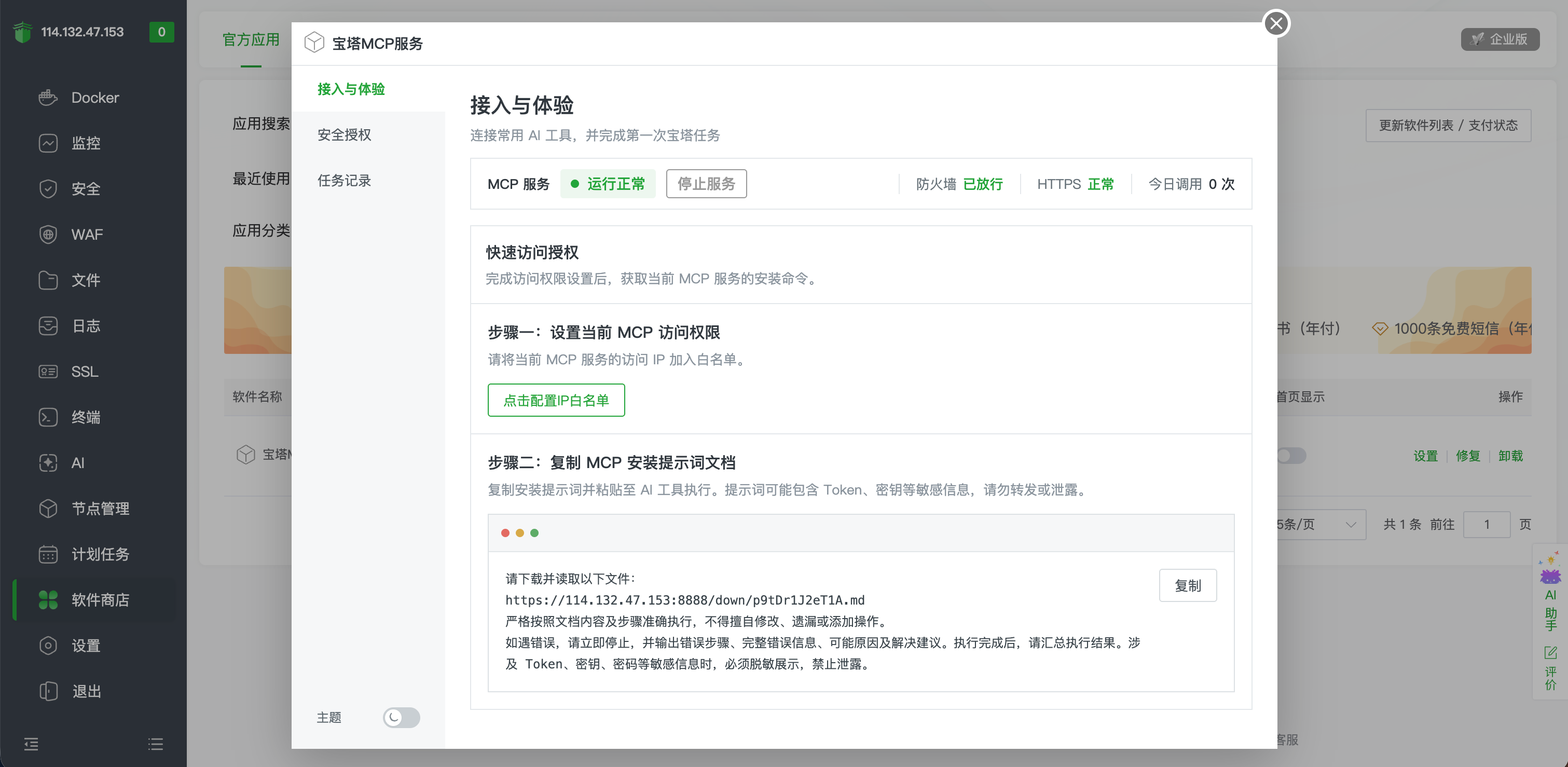Viewport: 1568px width, 767px height.
Task: Click the 运行正常 status badge
Action: (x=608, y=184)
